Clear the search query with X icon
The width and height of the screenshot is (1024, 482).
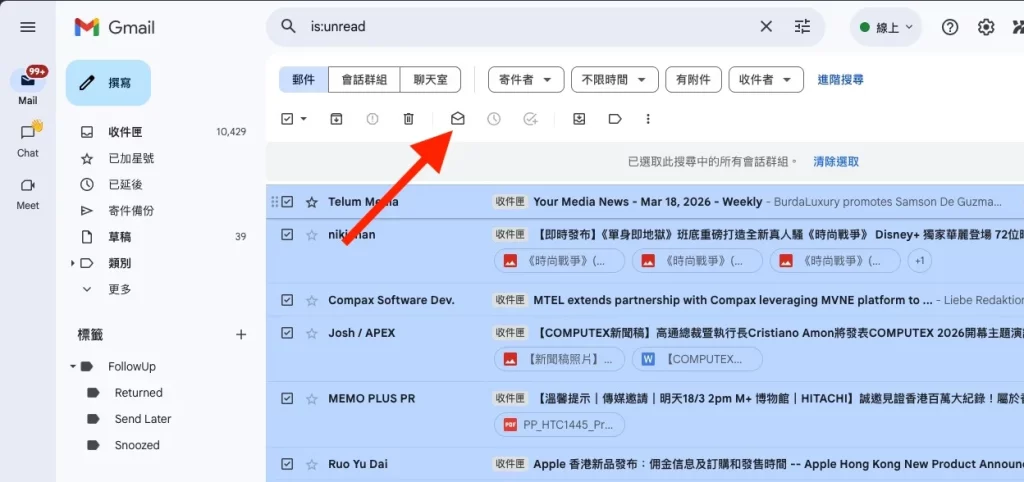tap(766, 27)
